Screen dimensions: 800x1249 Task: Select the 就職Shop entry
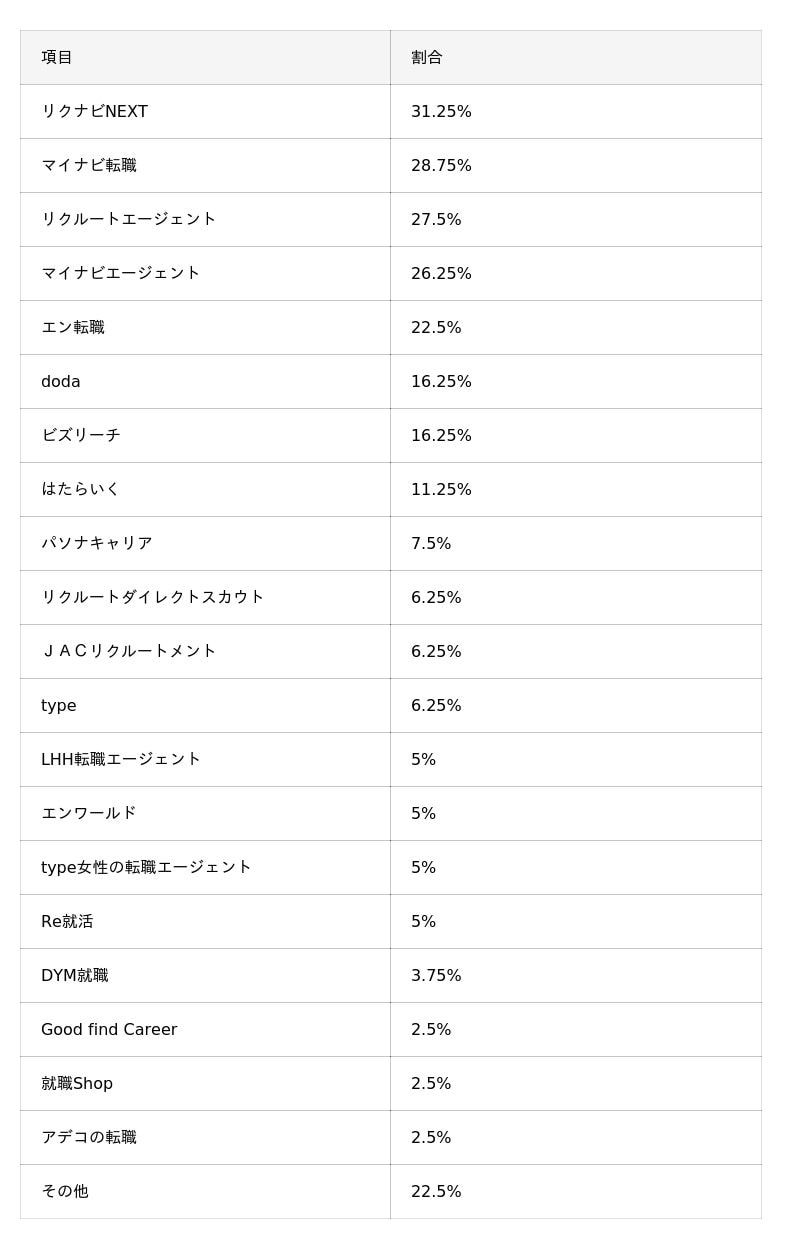77,1083
